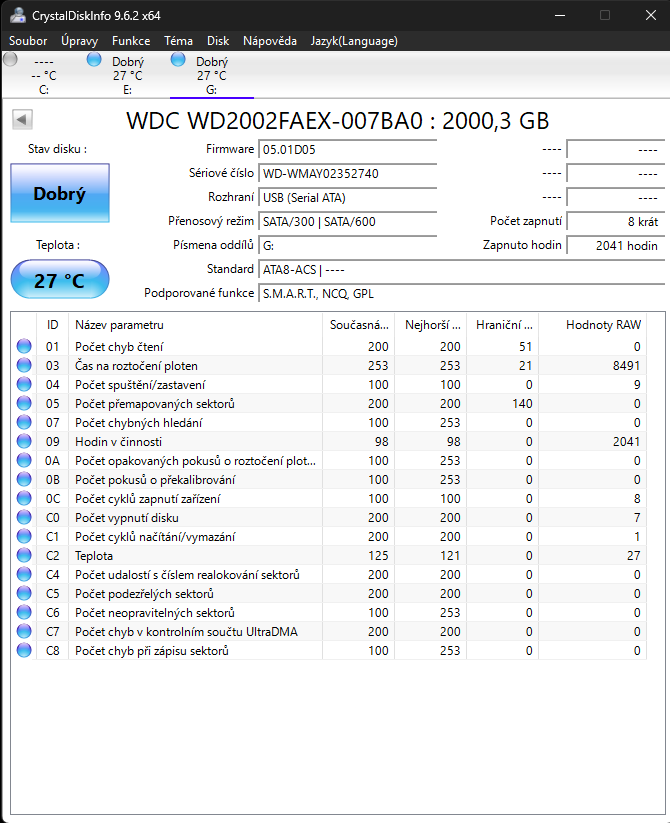Click status orb of attribute 03 row
The height and width of the screenshot is (823, 670).
pyautogui.click(x=24, y=365)
